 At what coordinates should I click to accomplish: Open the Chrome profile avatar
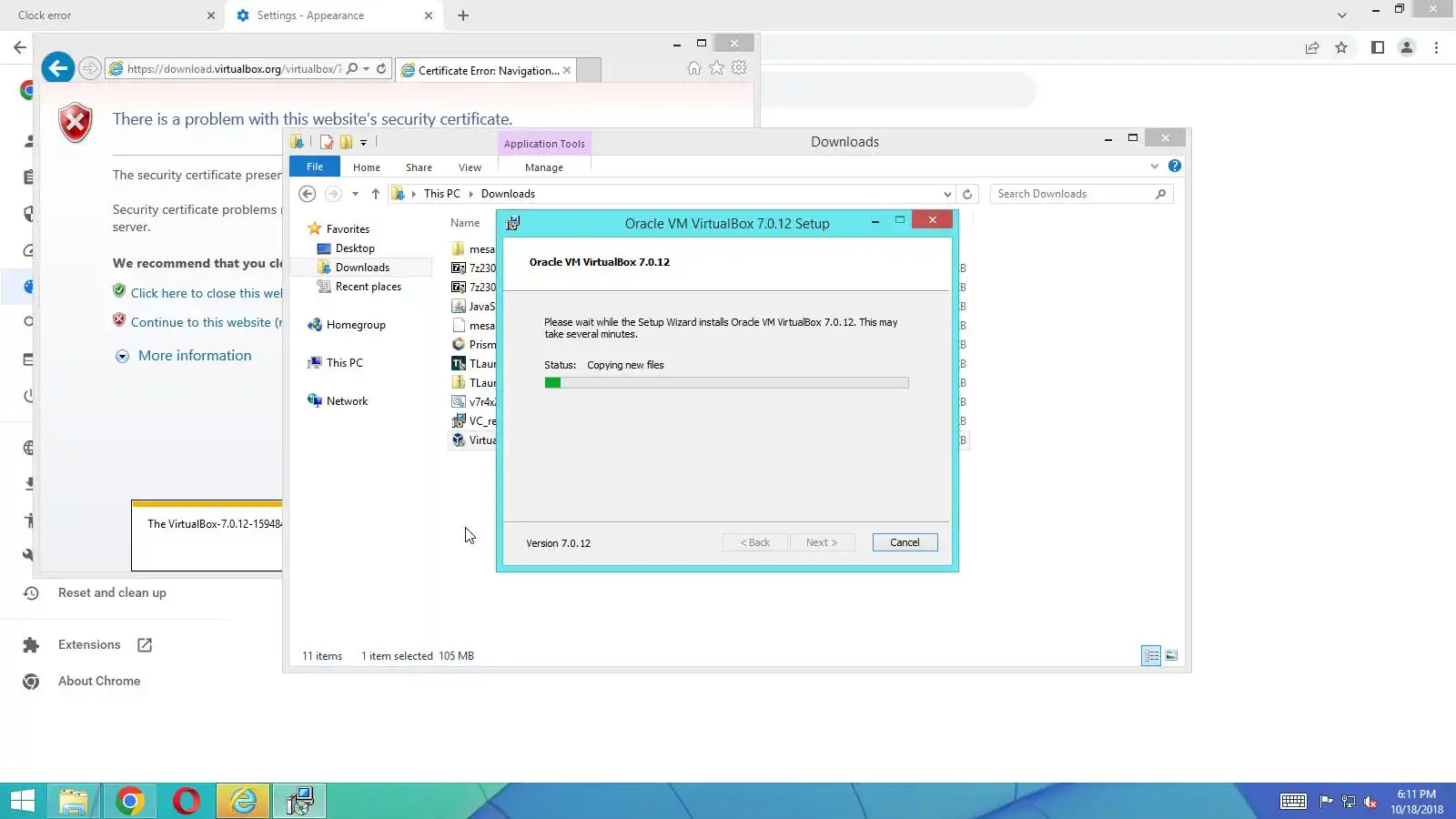pos(1407,48)
